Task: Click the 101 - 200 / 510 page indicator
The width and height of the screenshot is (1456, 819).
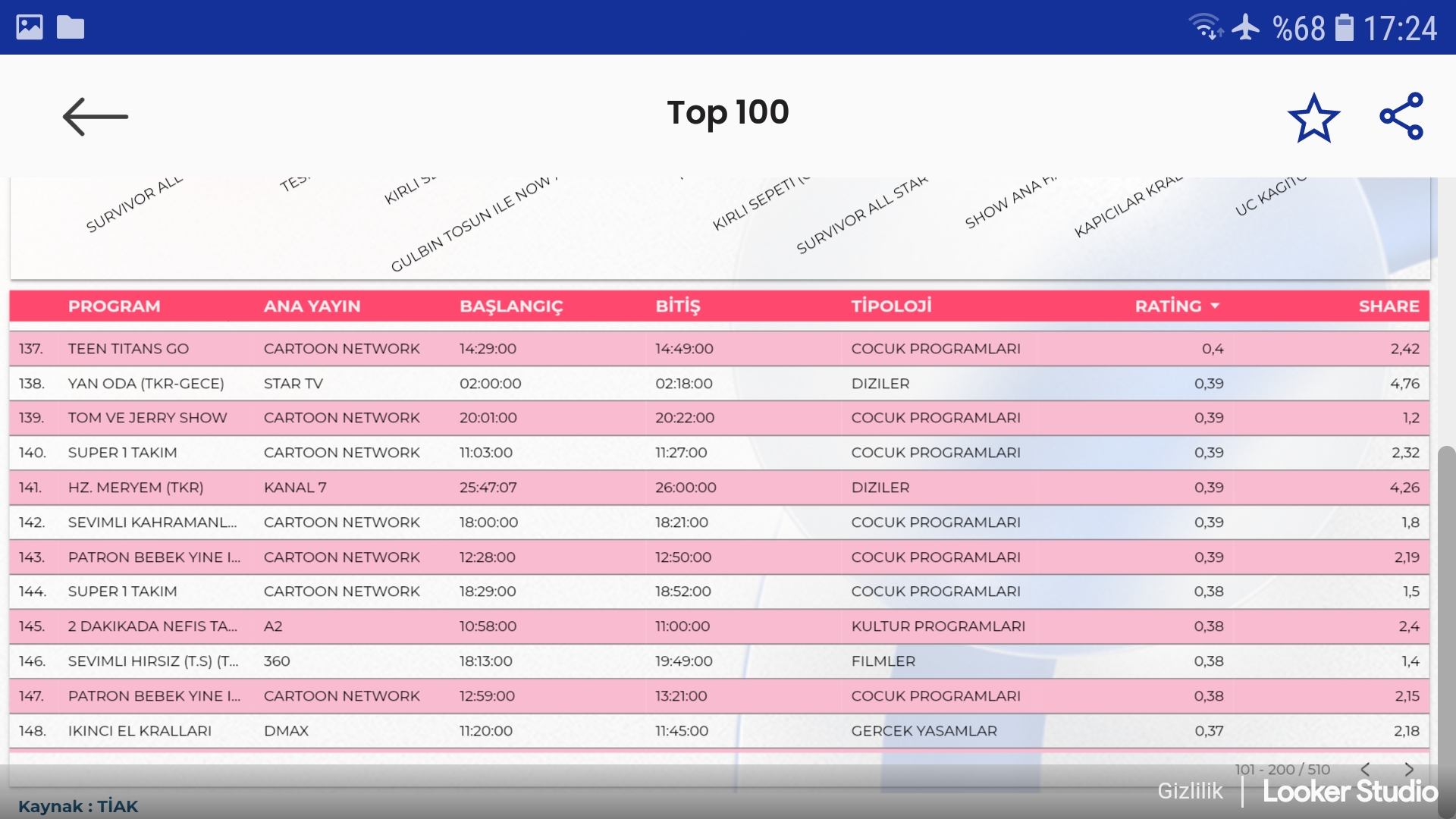Action: point(1282,769)
